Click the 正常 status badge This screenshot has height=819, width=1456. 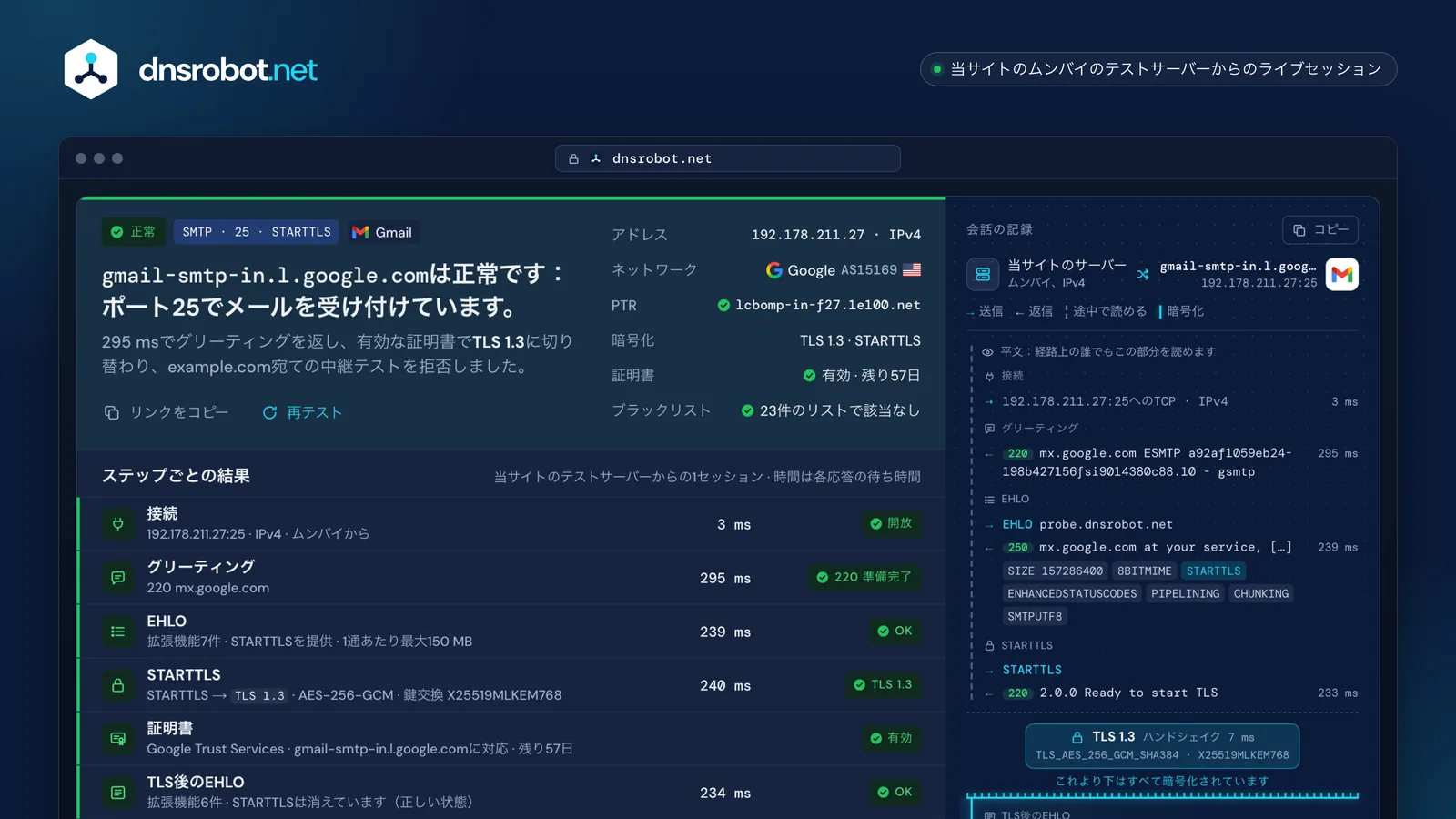[133, 232]
